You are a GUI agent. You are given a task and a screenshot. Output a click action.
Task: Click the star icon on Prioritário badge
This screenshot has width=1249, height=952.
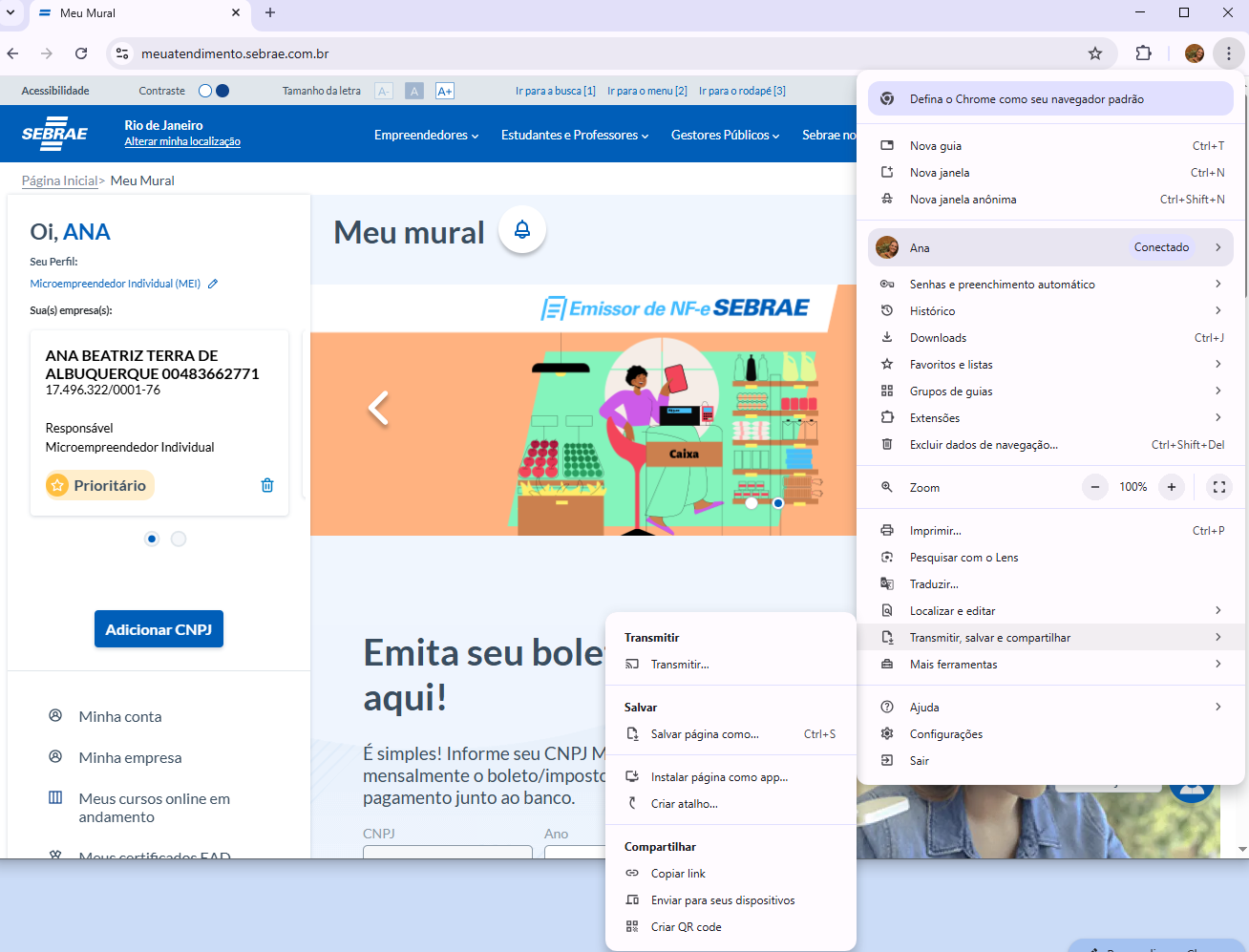(x=57, y=485)
